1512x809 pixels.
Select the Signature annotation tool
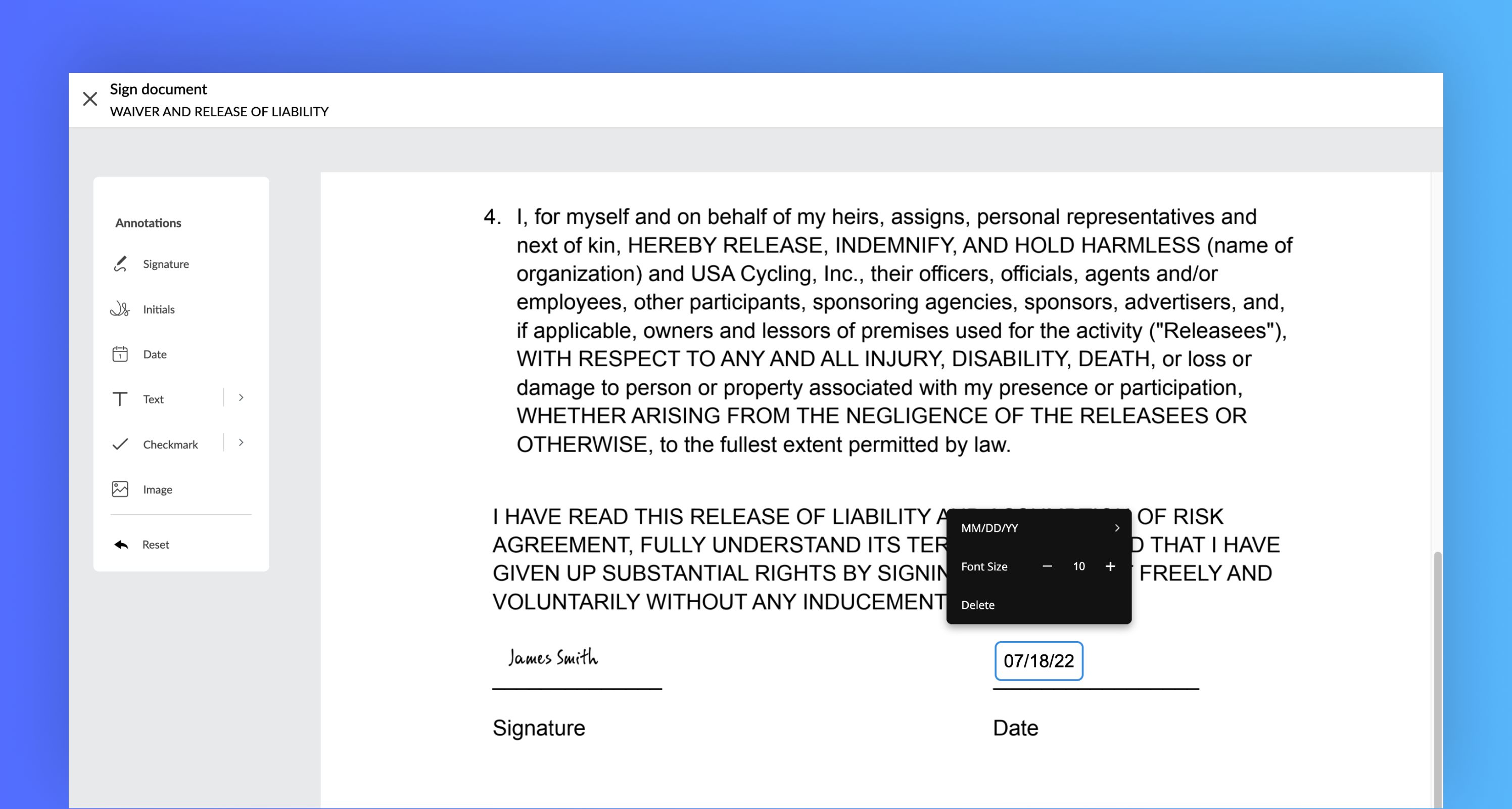coord(166,263)
